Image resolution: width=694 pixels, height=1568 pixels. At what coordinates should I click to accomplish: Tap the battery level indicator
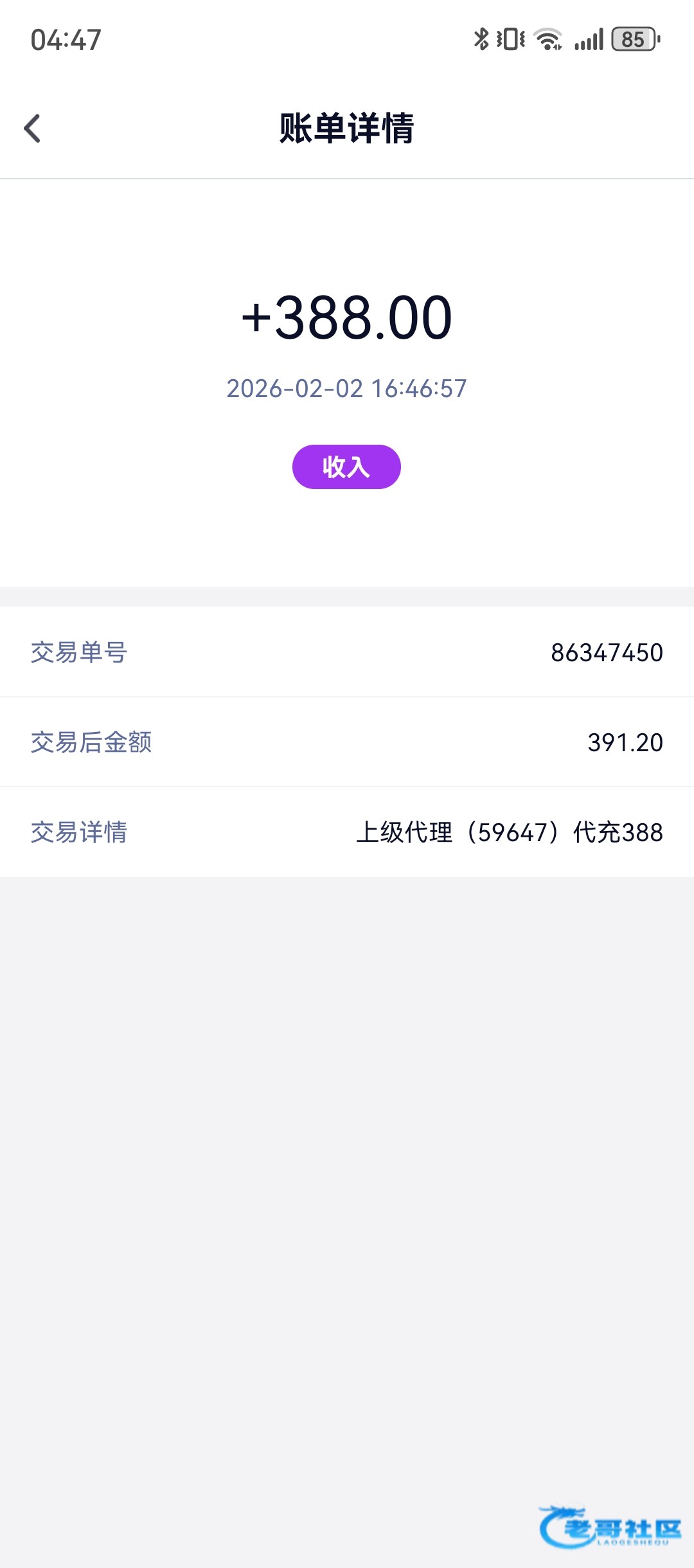pos(635,39)
